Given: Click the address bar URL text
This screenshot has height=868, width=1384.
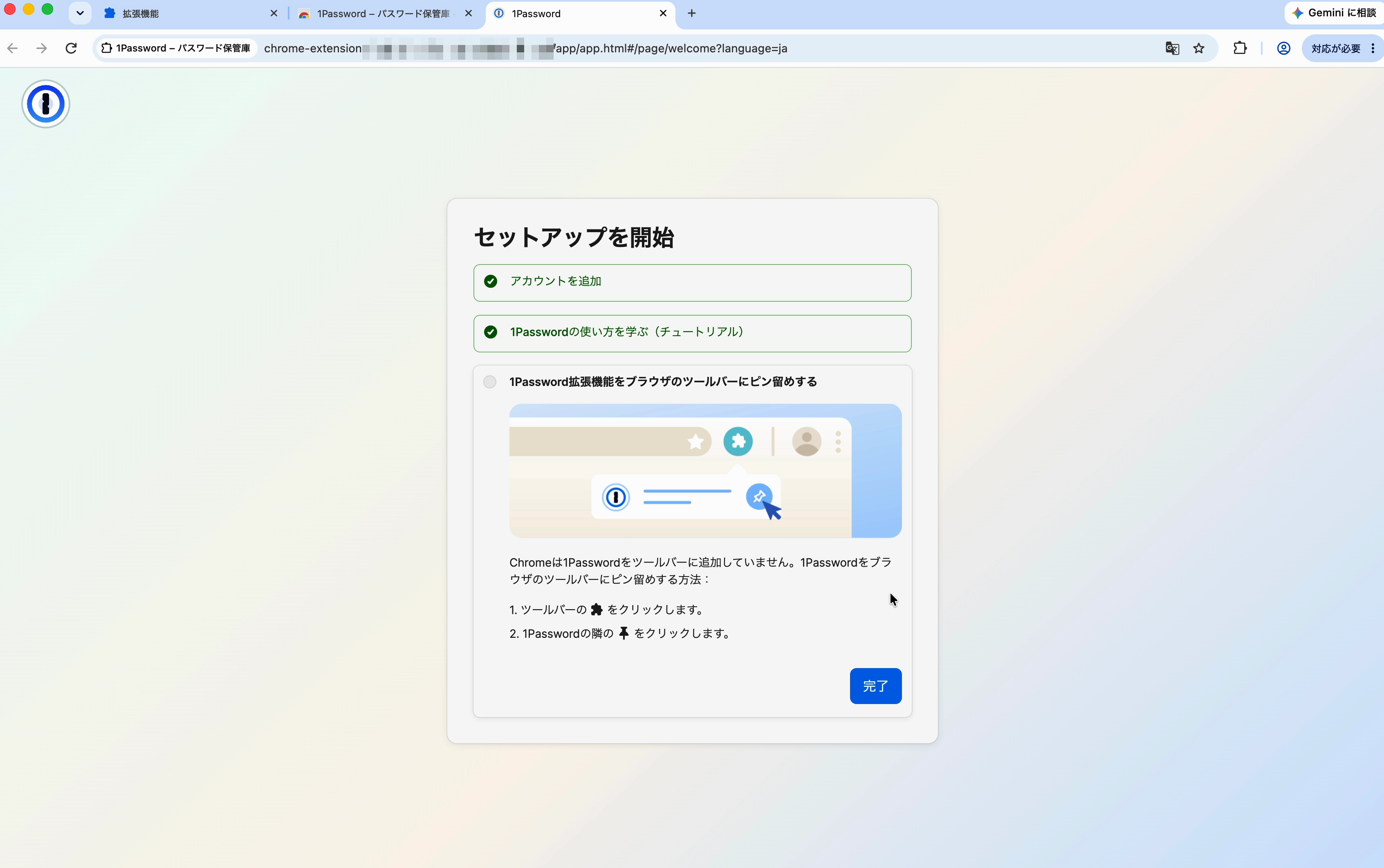Looking at the screenshot, I should pyautogui.click(x=525, y=48).
